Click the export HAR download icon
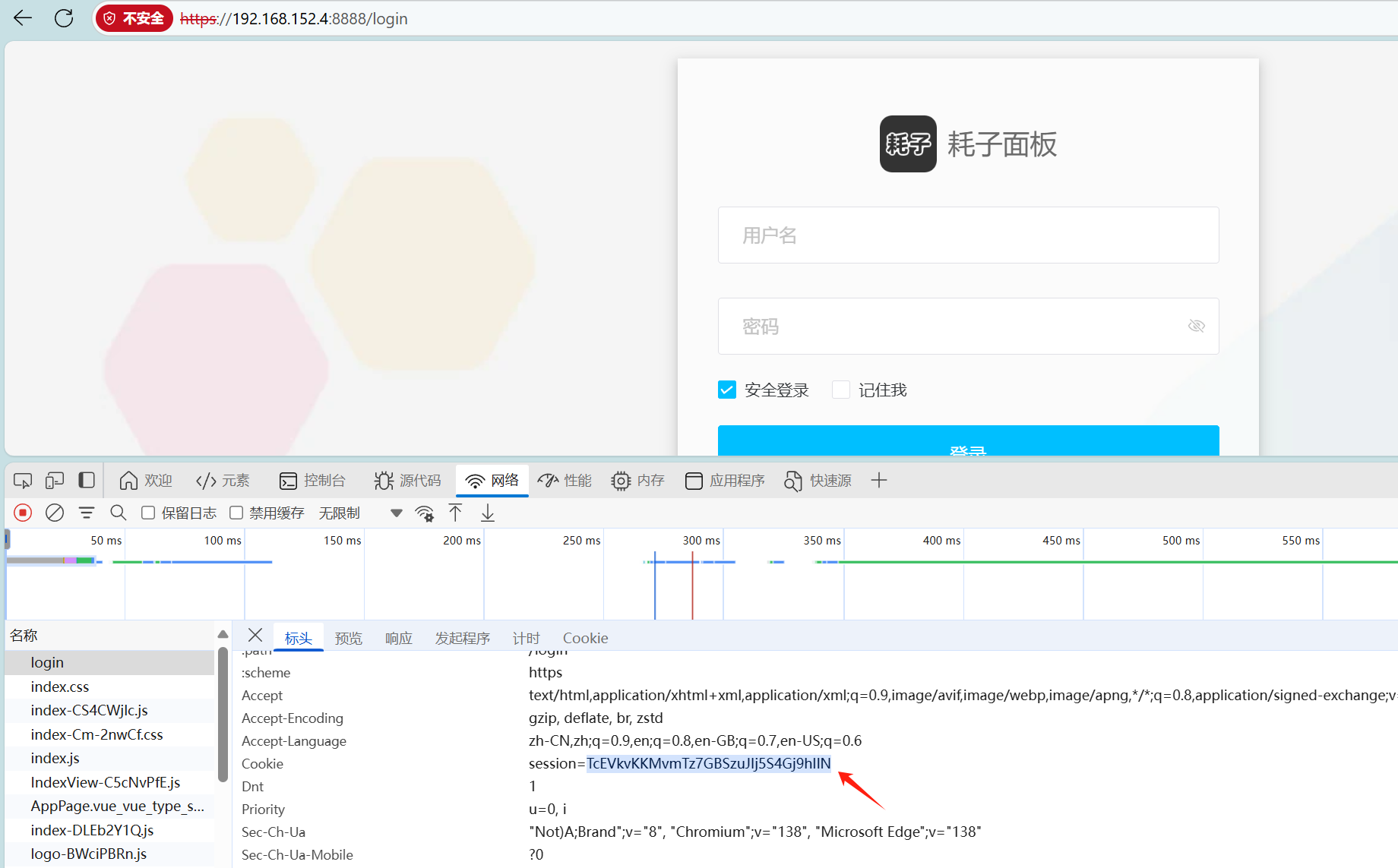The width and height of the screenshot is (1398, 868). (x=488, y=513)
